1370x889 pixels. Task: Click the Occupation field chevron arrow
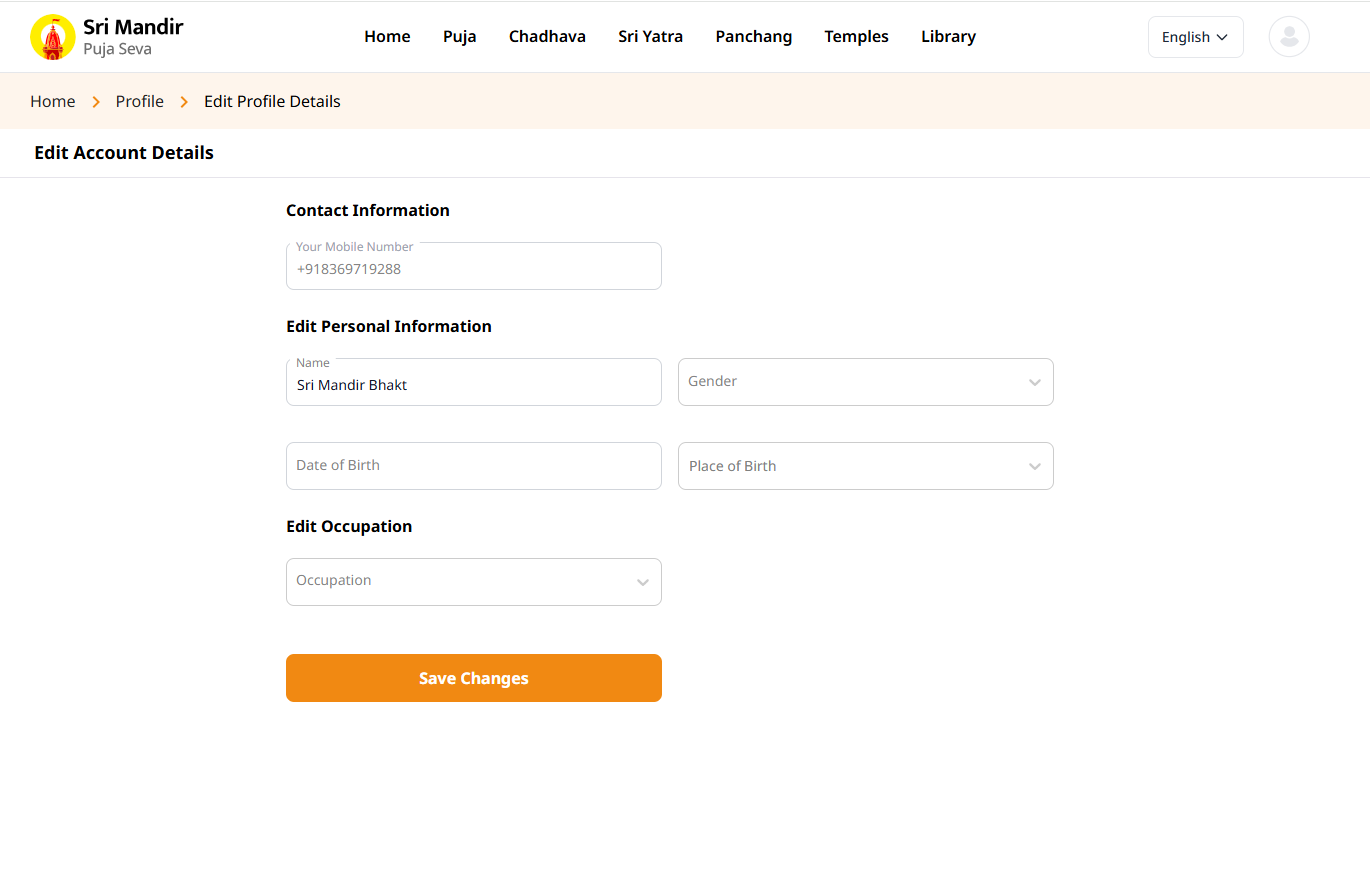[642, 583]
